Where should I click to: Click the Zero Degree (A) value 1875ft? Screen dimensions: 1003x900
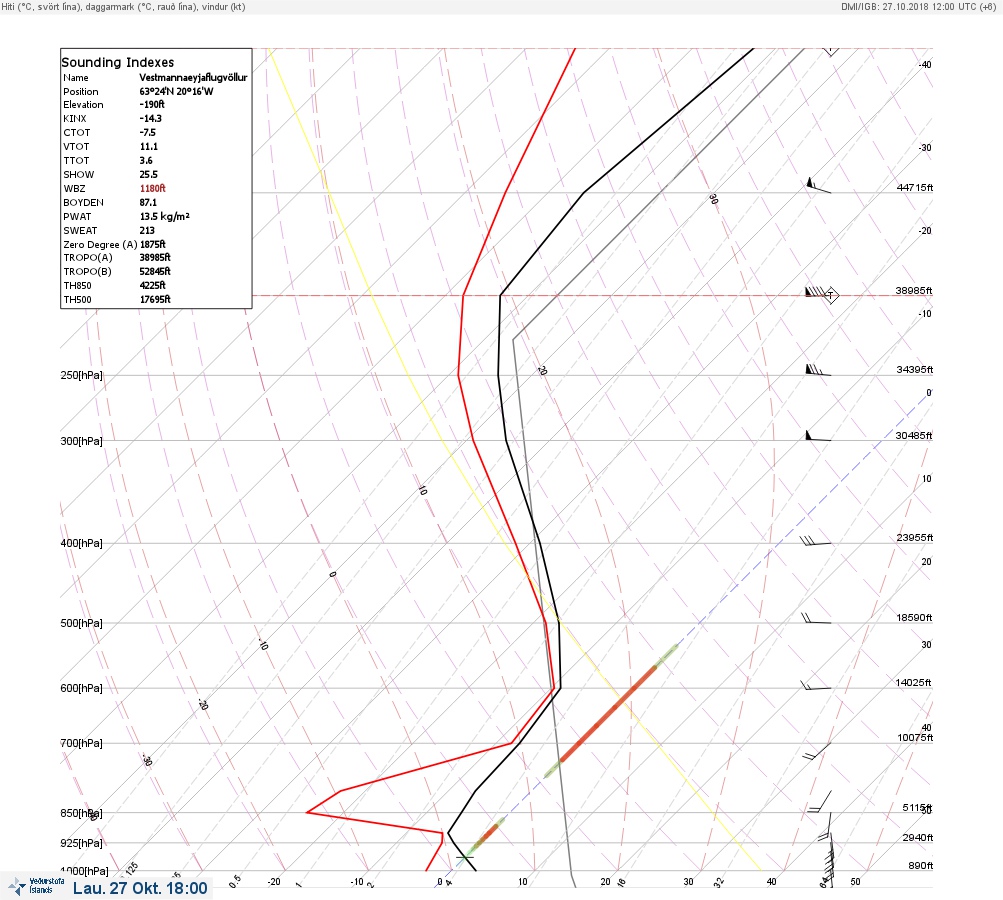point(153,244)
